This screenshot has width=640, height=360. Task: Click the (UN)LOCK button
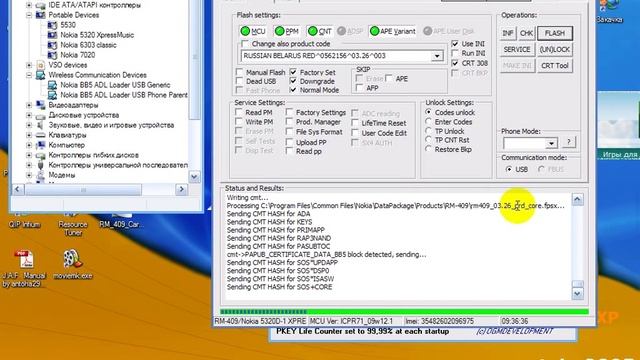coord(555,49)
